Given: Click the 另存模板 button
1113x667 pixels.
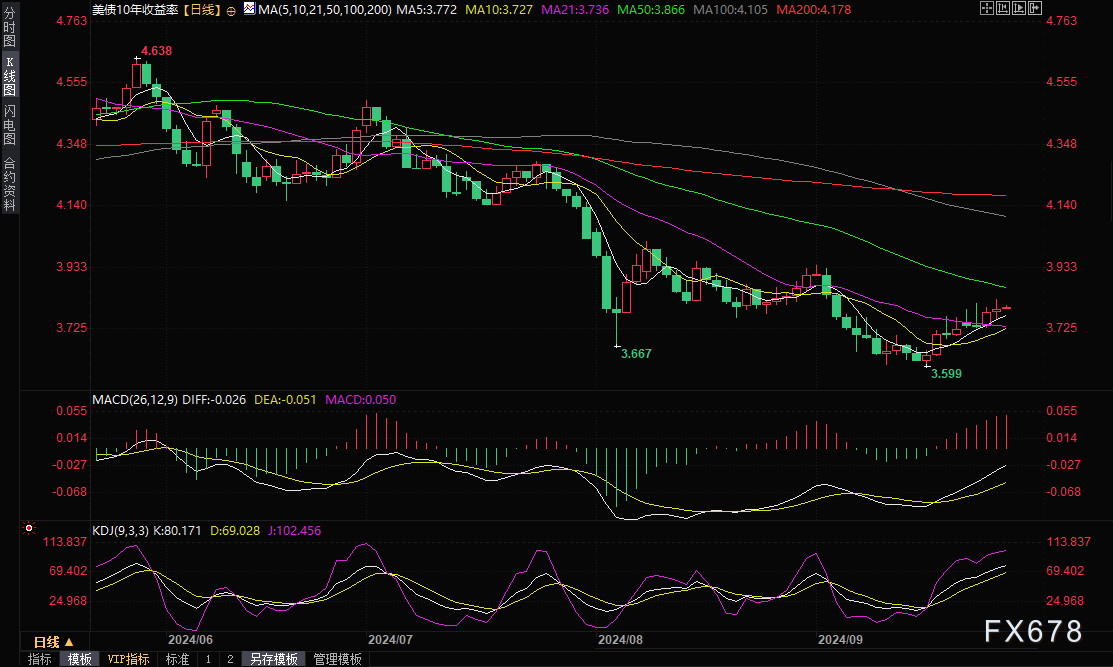Looking at the screenshot, I should 274,659.
